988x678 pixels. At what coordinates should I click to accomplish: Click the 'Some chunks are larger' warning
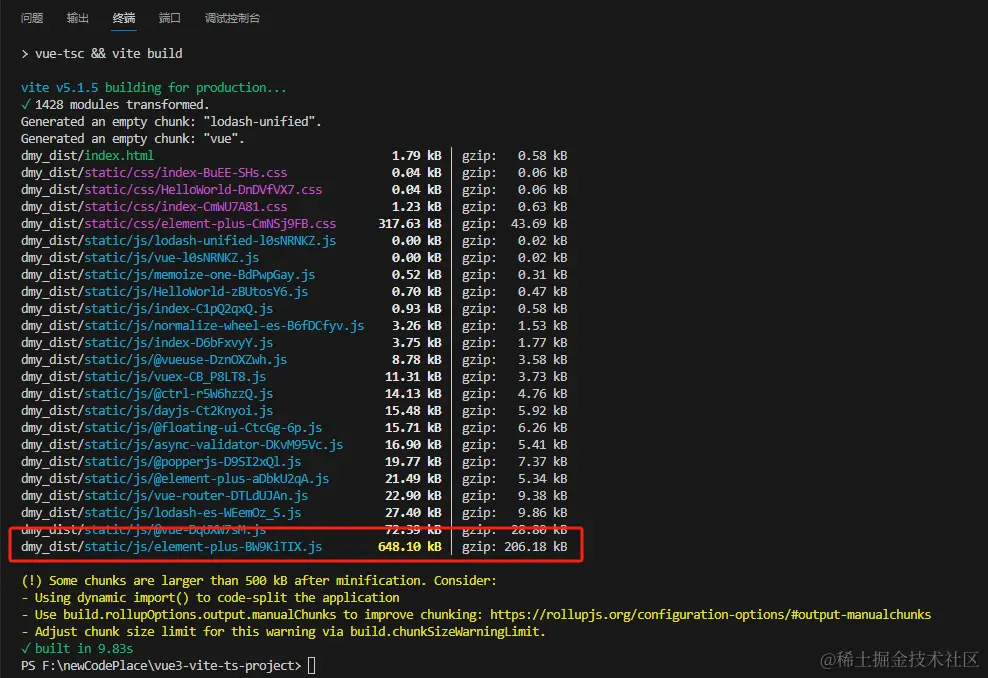[x=259, y=581]
